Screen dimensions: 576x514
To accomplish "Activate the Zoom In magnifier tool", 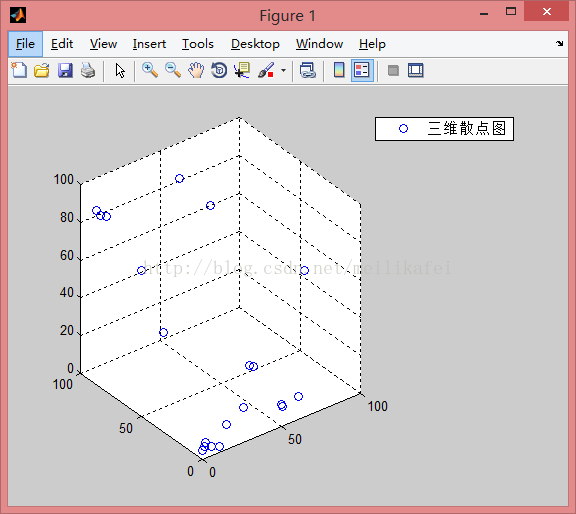I will (150, 70).
